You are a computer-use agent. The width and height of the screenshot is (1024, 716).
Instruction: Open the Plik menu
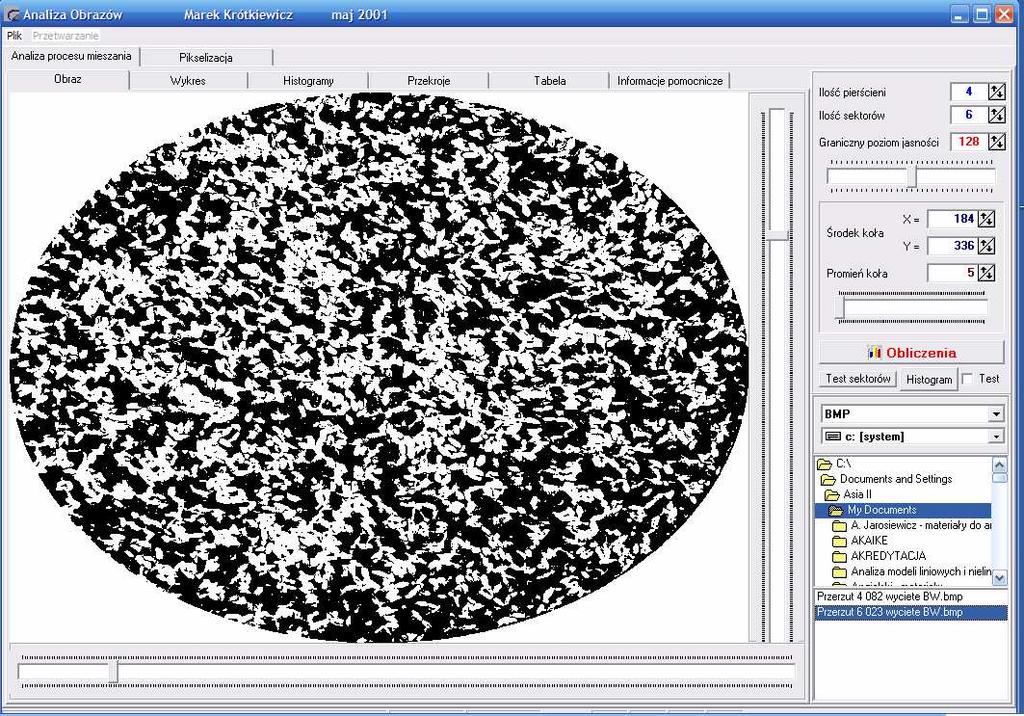pyautogui.click(x=14, y=36)
